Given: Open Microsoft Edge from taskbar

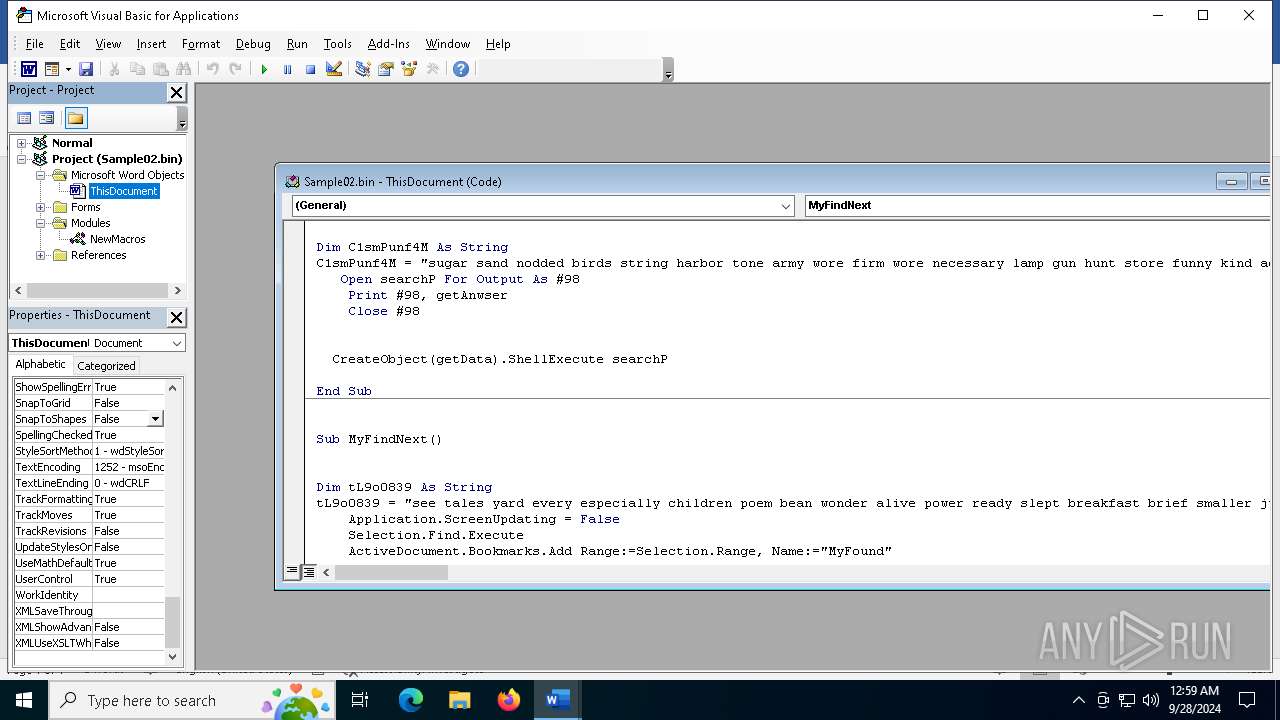Looking at the screenshot, I should 411,700.
